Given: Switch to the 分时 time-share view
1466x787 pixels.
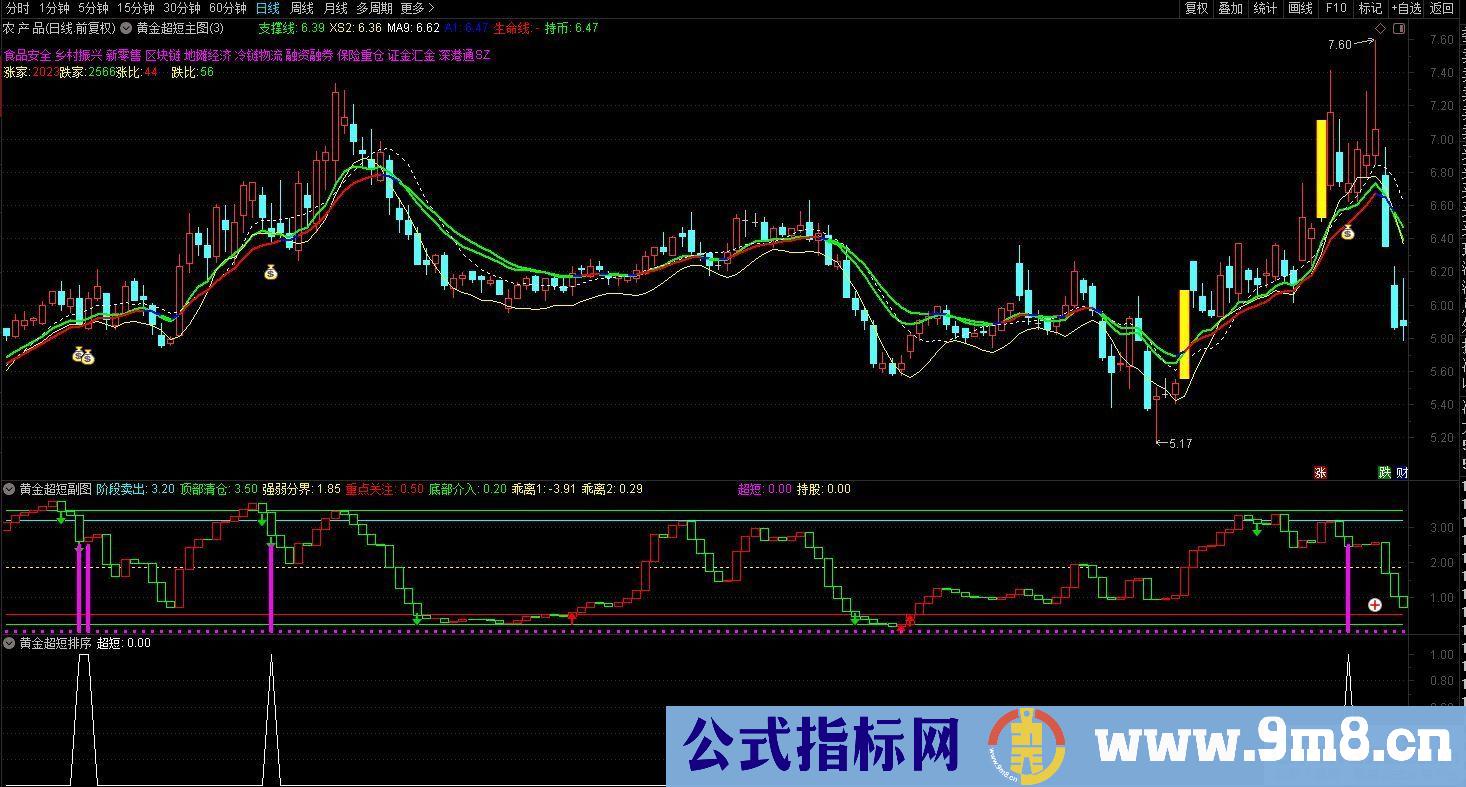Looking at the screenshot, I should [17, 8].
